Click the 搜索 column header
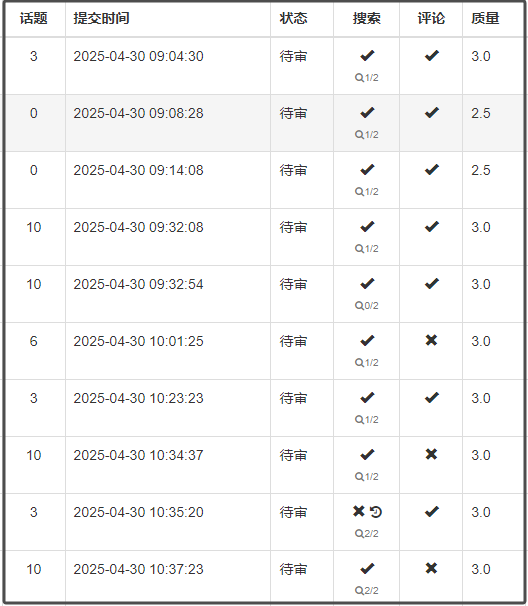The height and width of the screenshot is (606, 528). click(x=366, y=18)
